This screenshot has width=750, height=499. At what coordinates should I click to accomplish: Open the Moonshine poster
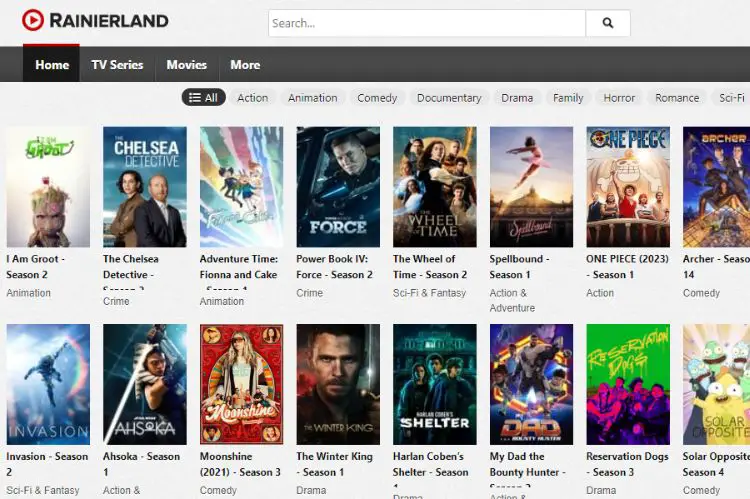242,384
